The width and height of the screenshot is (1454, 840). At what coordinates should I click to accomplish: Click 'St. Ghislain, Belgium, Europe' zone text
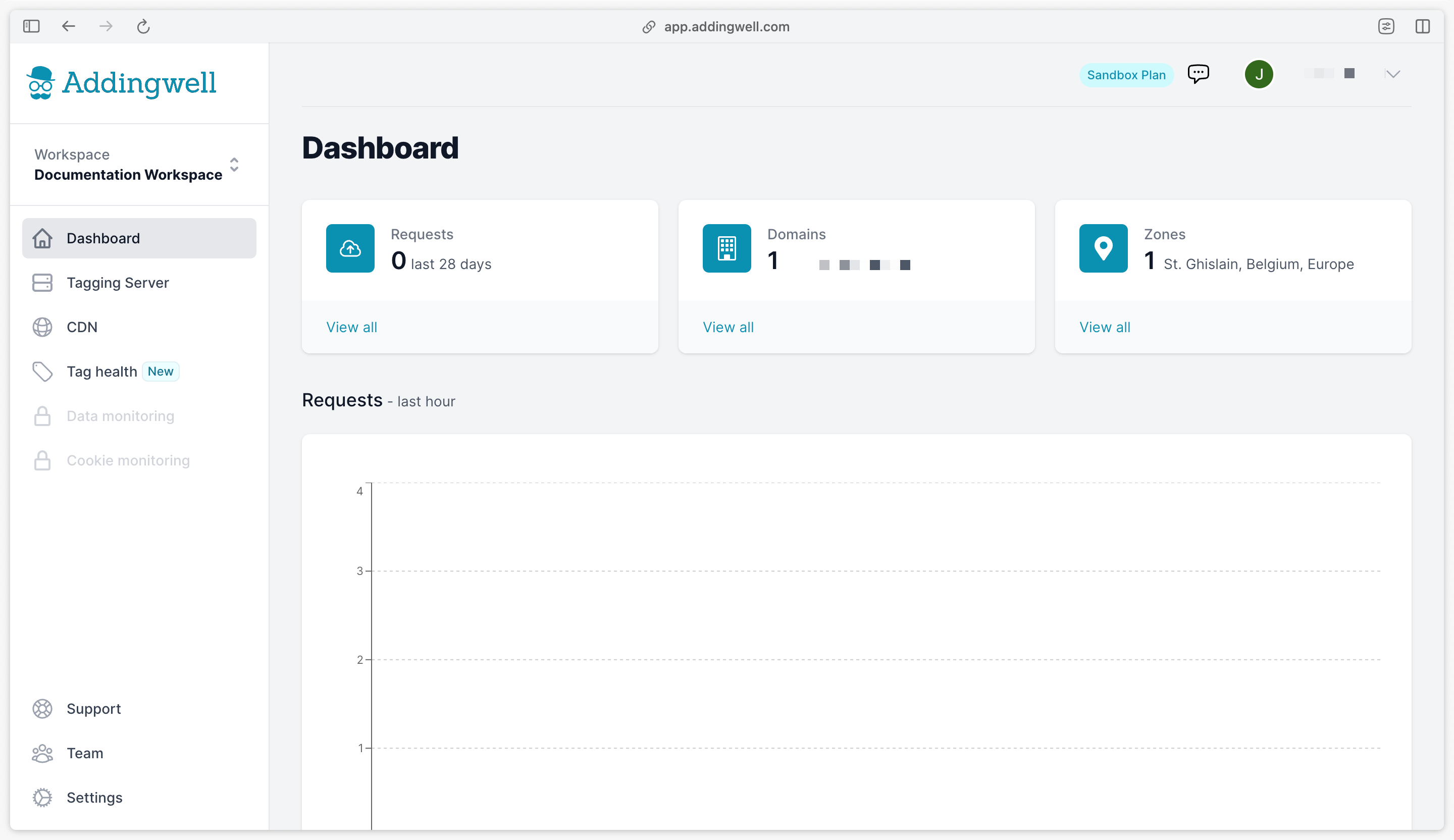click(x=1259, y=264)
